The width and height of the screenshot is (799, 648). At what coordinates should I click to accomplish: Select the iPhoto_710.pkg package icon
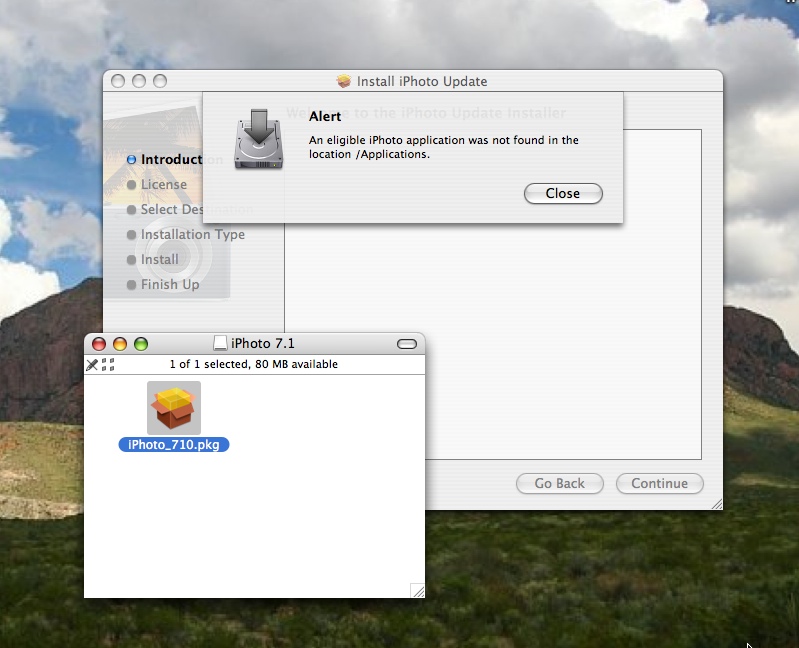(x=174, y=408)
